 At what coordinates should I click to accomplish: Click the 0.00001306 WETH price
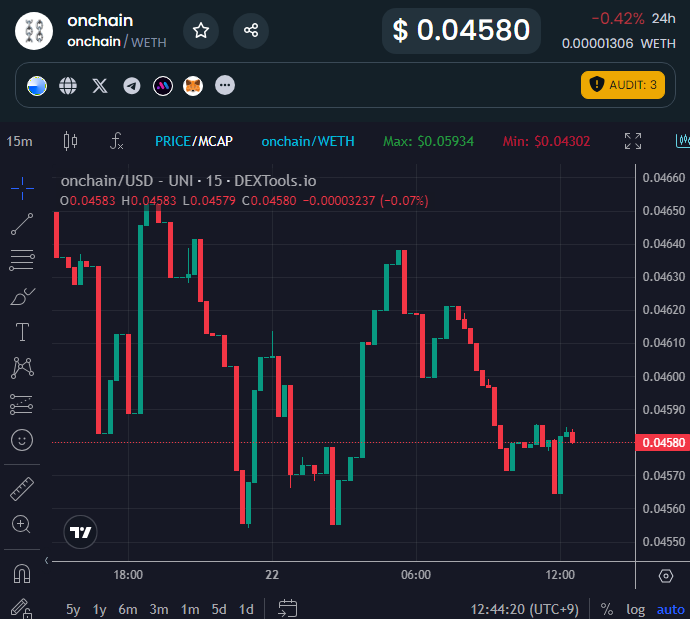point(618,44)
